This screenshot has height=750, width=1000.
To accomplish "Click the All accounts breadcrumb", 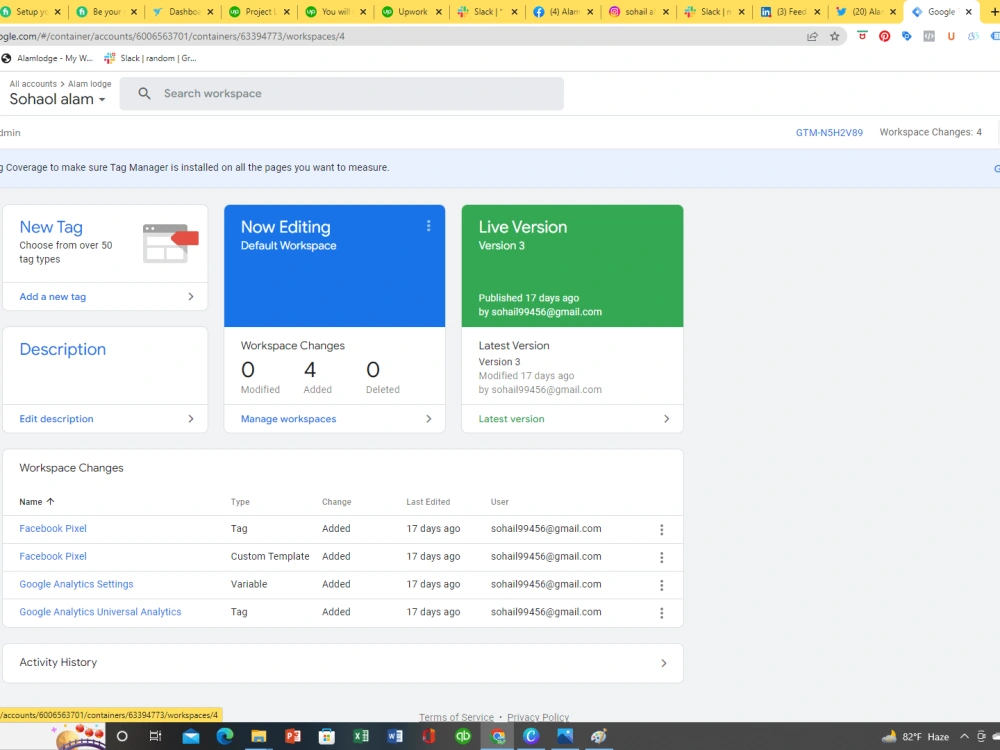I will [x=33, y=84].
